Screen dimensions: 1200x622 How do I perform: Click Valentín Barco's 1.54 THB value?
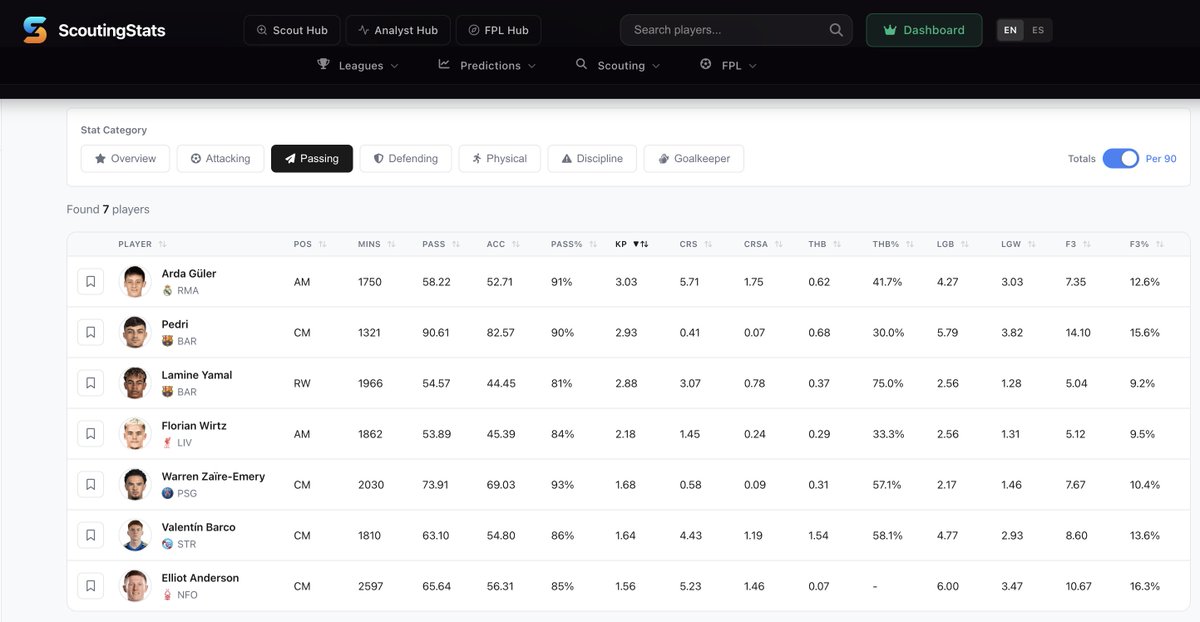(819, 535)
